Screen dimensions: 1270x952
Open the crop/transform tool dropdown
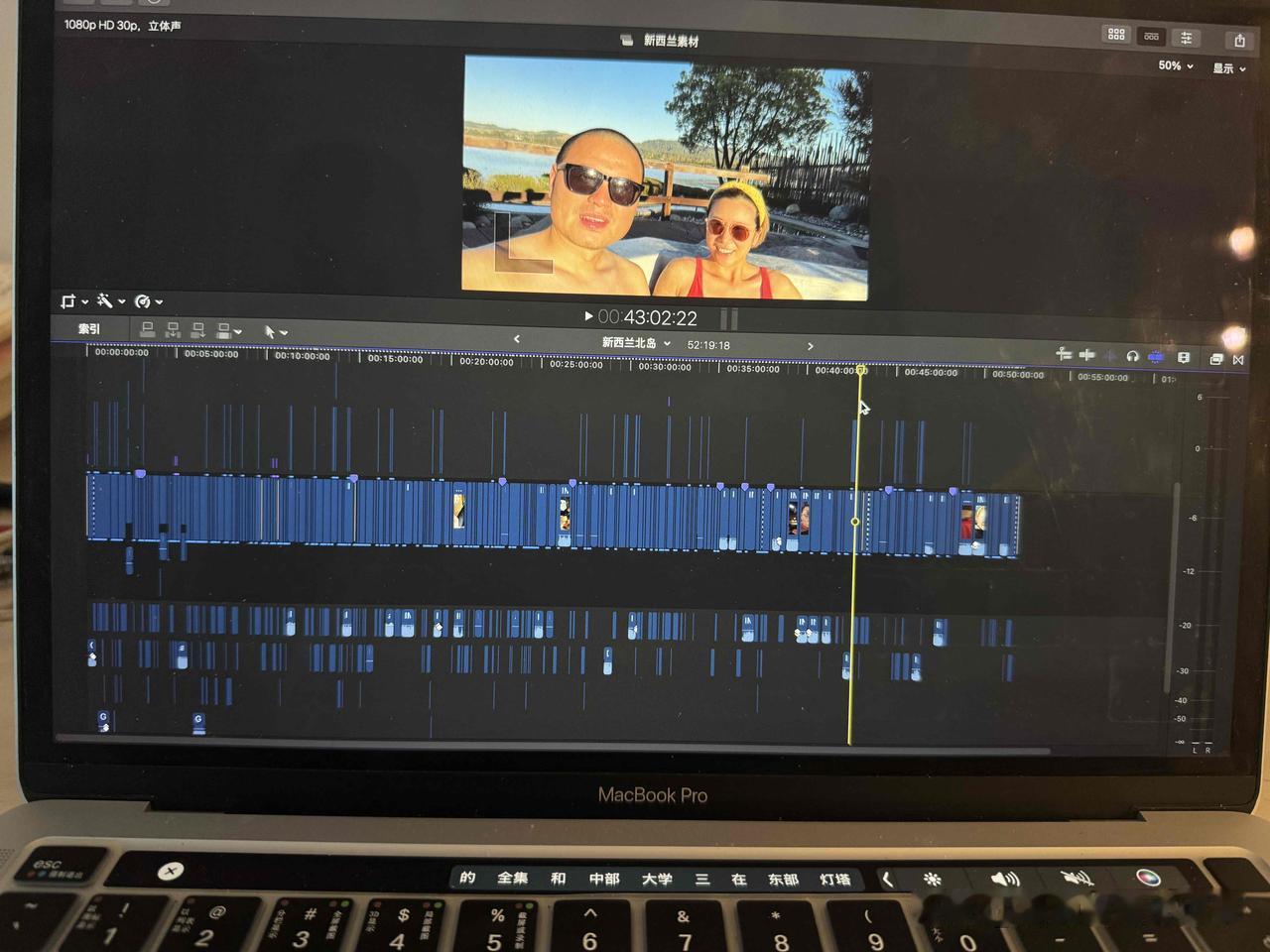(x=73, y=300)
